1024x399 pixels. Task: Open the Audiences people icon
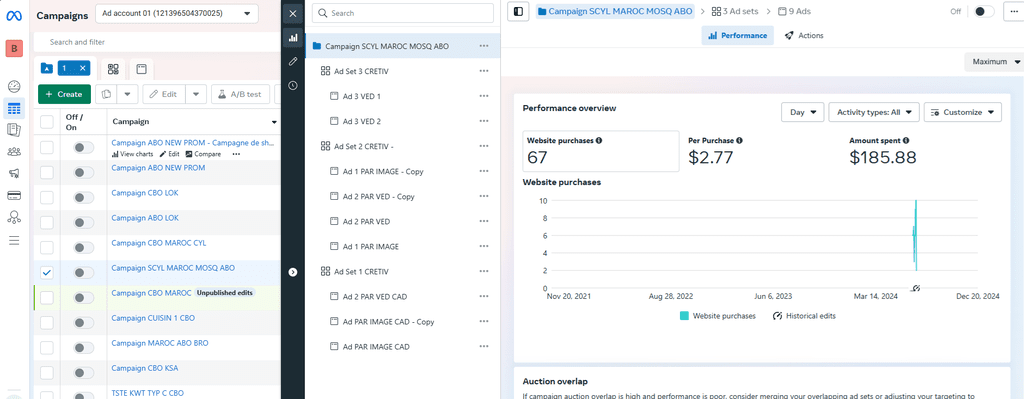click(x=14, y=152)
